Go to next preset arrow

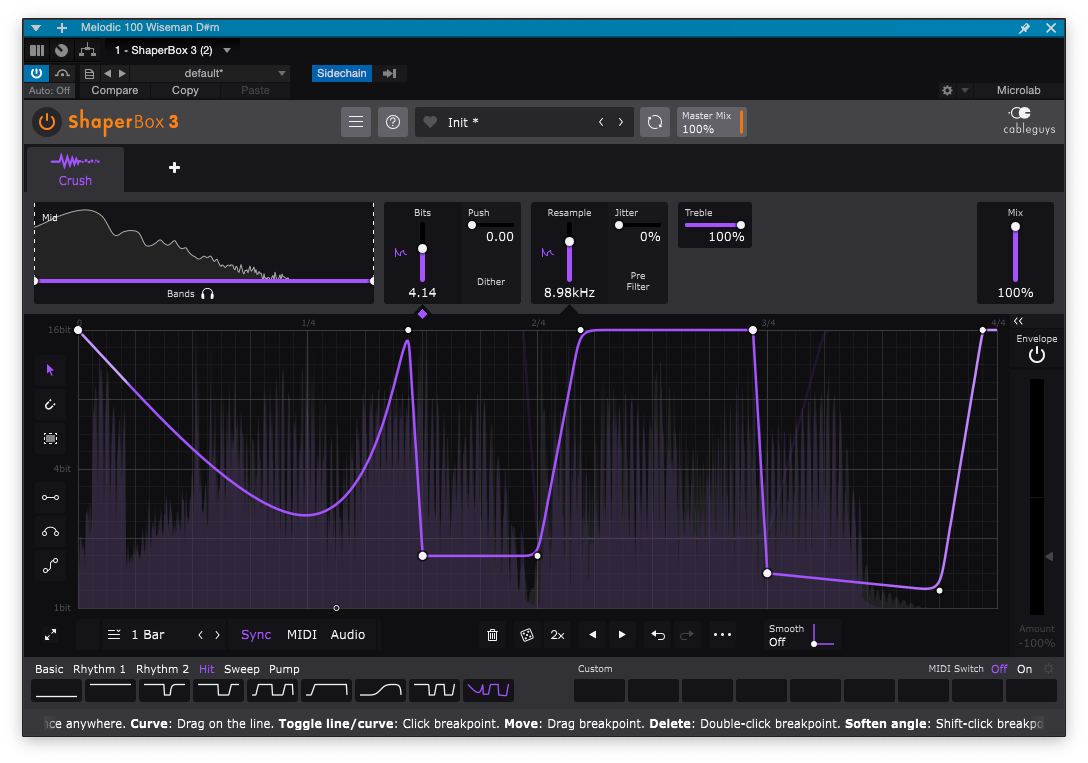pos(621,122)
